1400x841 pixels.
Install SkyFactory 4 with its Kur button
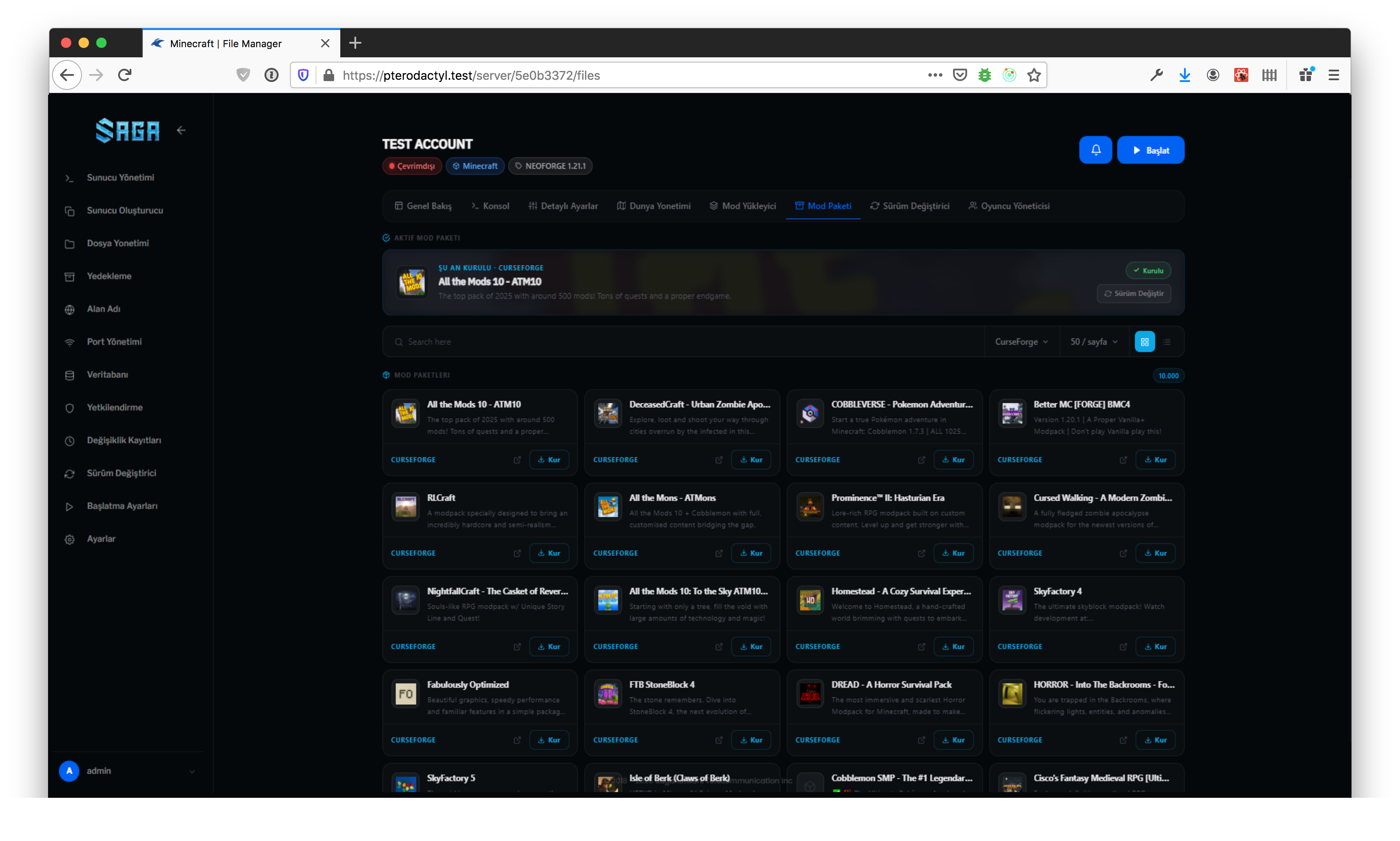tap(1154, 647)
